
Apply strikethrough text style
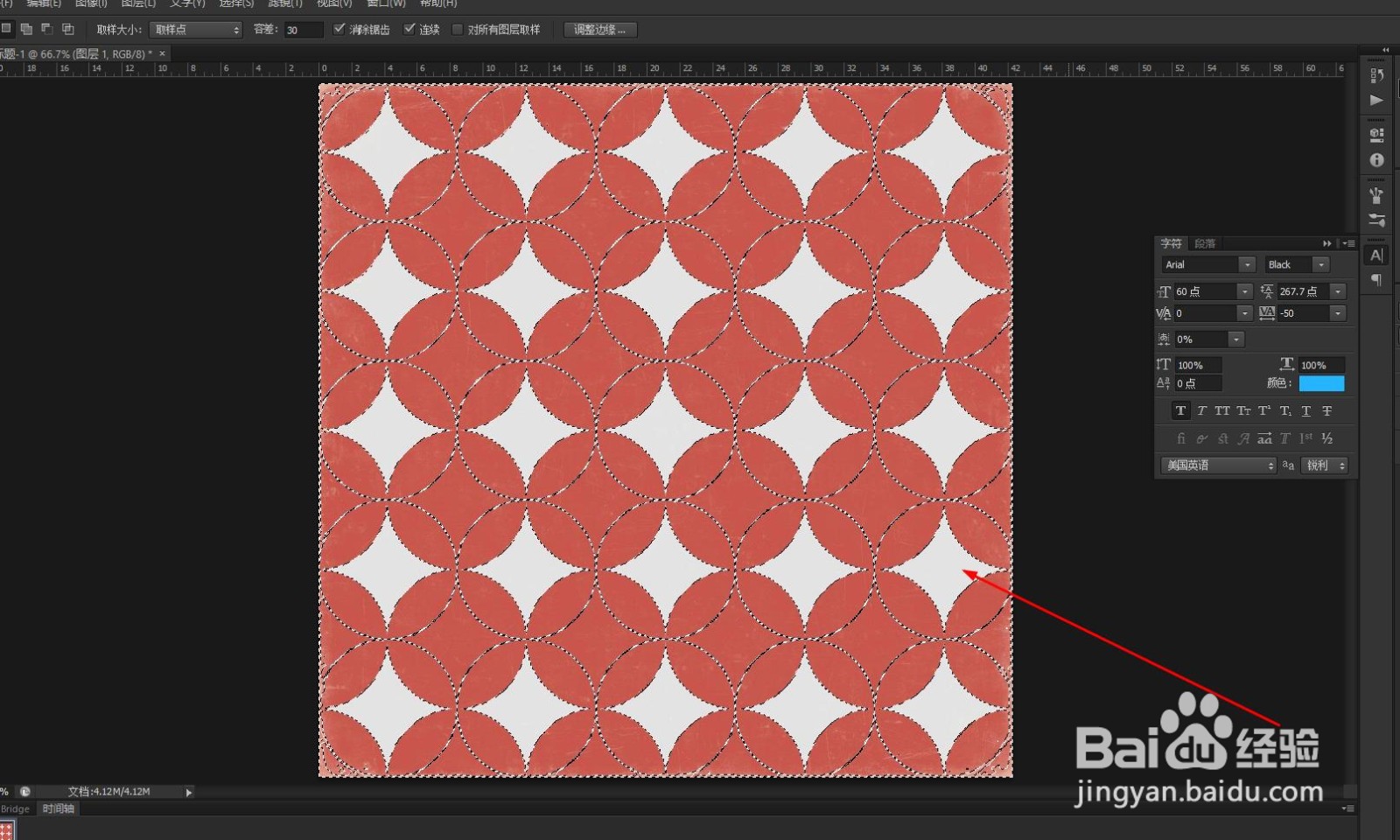point(1327,410)
